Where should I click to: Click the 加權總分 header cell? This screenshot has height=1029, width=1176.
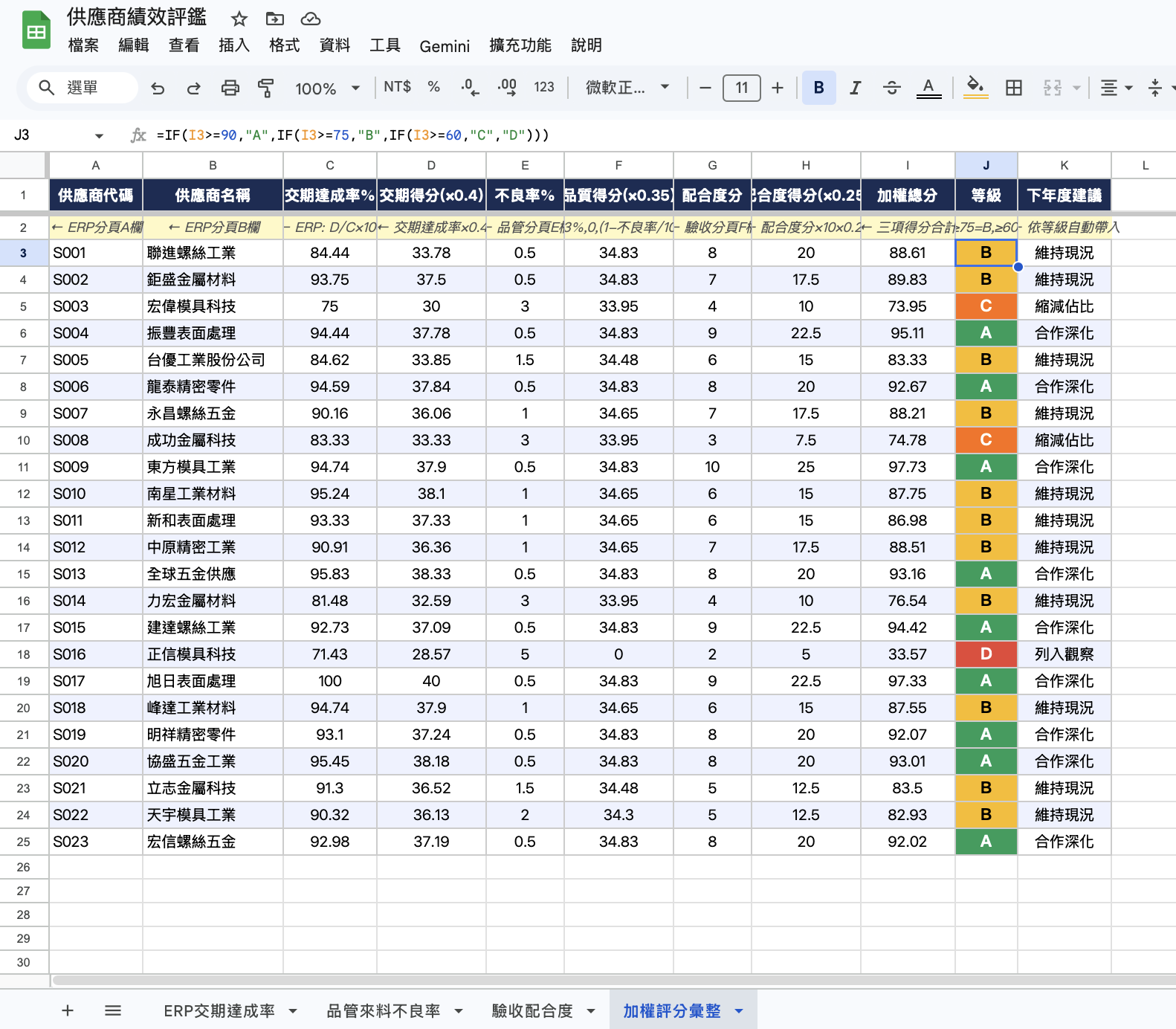[x=908, y=196]
